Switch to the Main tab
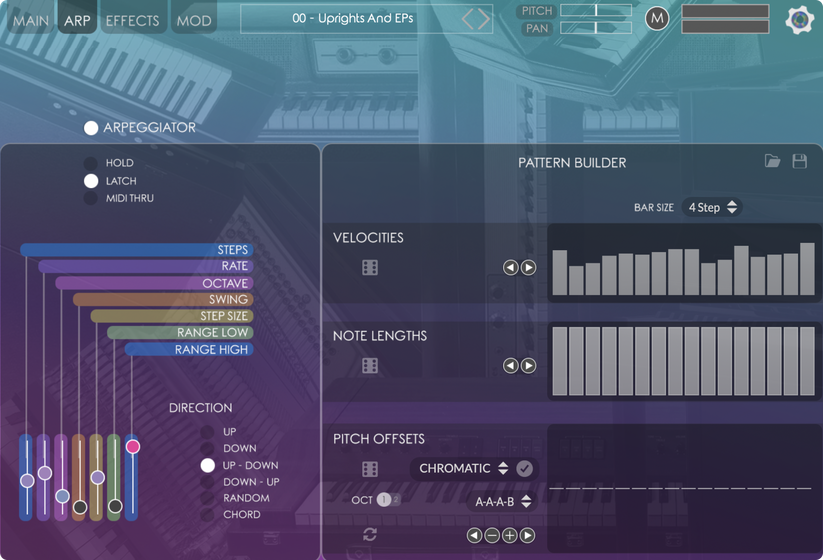The width and height of the screenshot is (823, 560). pyautogui.click(x=30, y=20)
